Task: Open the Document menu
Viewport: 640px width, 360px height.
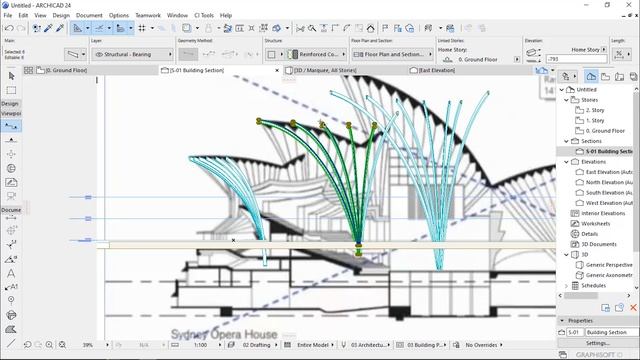Action: tap(89, 15)
